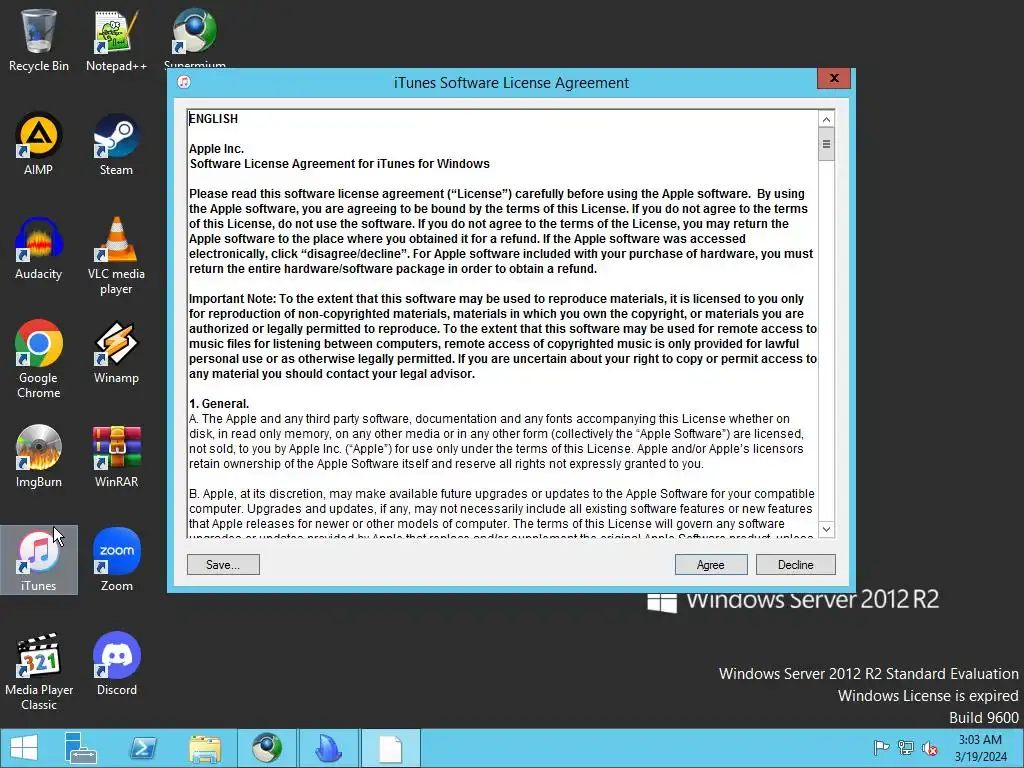This screenshot has width=1024, height=768.
Task: Click the taskbar clock showing 3:03 AM
Action: click(x=980, y=748)
